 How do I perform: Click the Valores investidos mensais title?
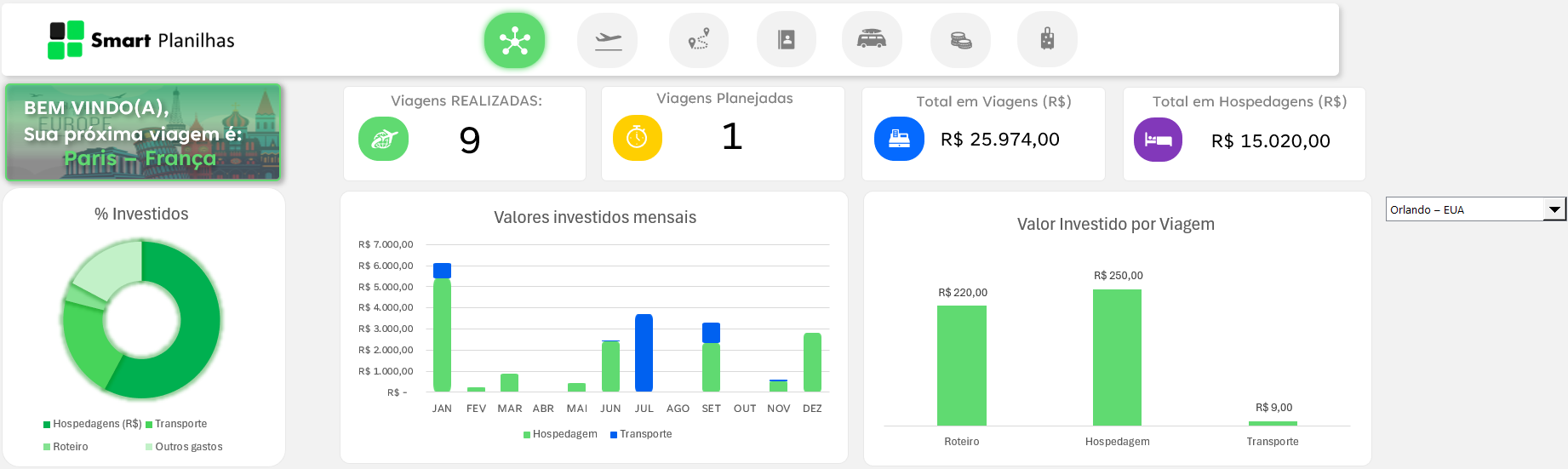[595, 218]
